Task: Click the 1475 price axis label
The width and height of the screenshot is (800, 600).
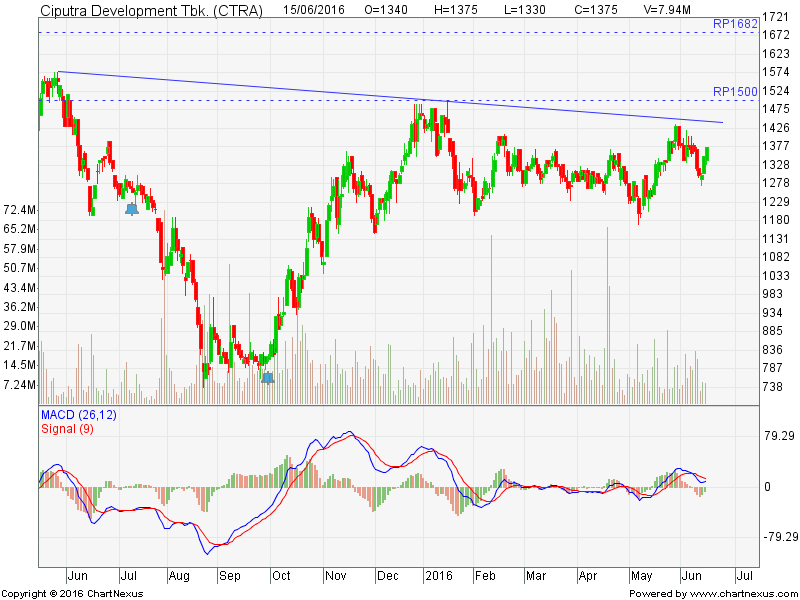Action: coord(776,109)
